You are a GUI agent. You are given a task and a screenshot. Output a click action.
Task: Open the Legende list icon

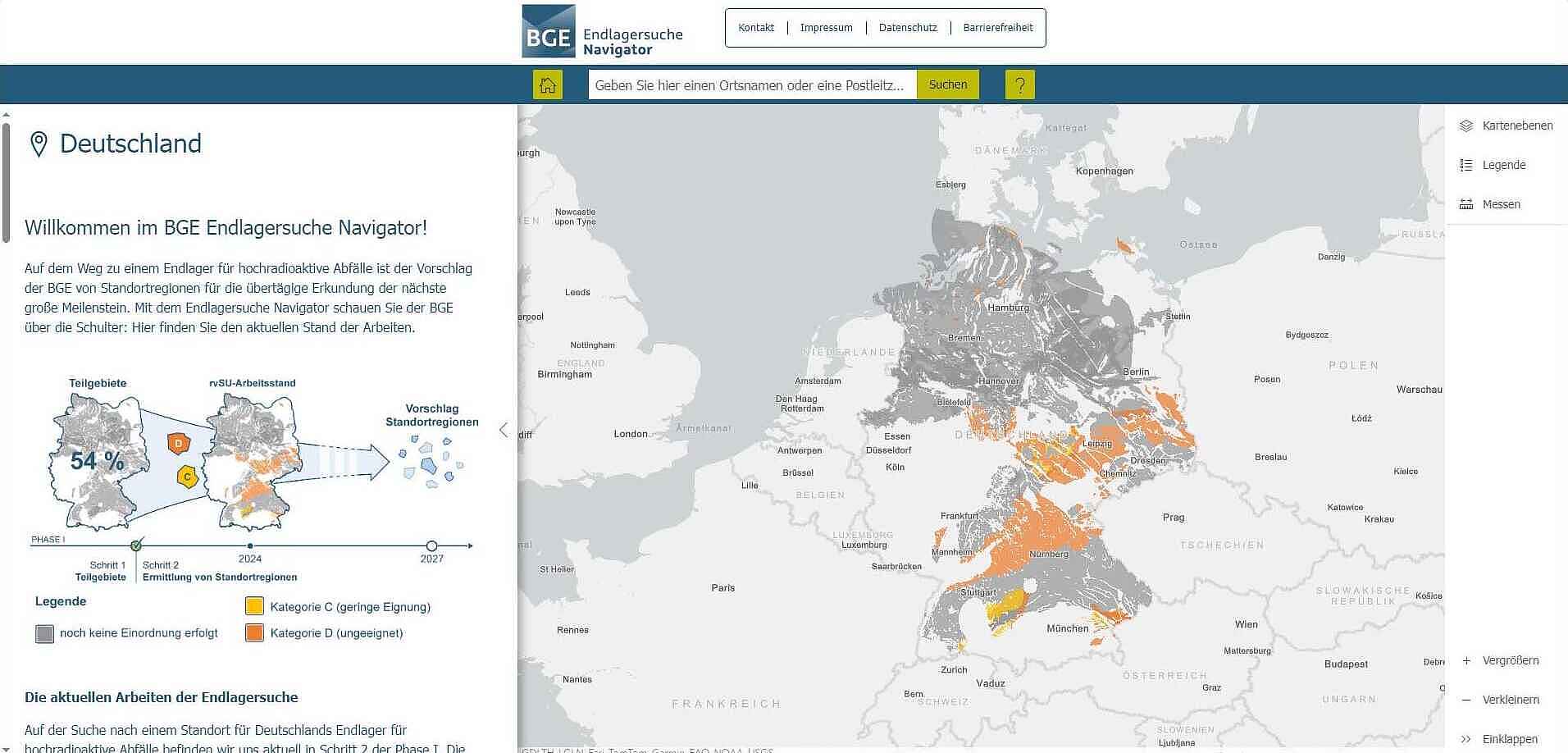point(1466,165)
